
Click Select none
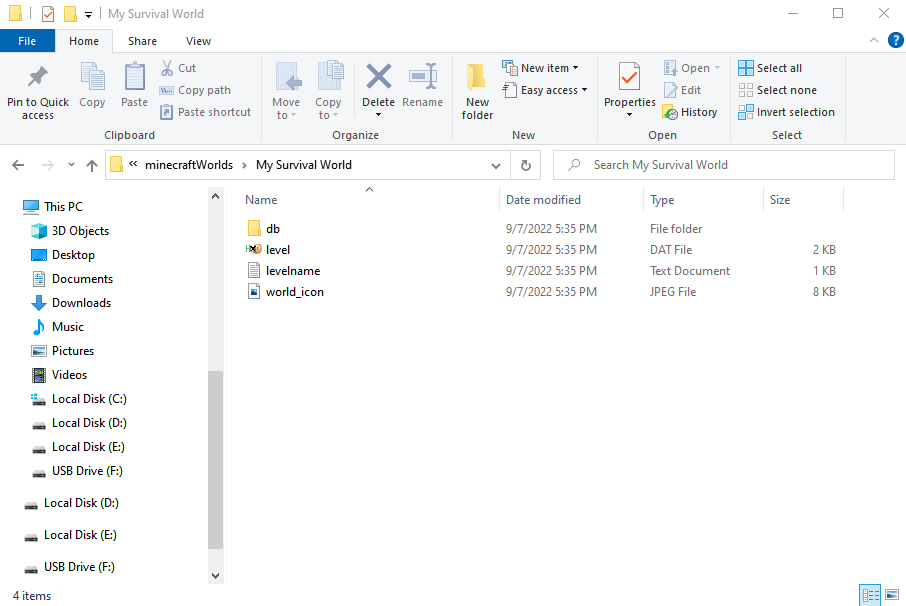click(x=778, y=90)
